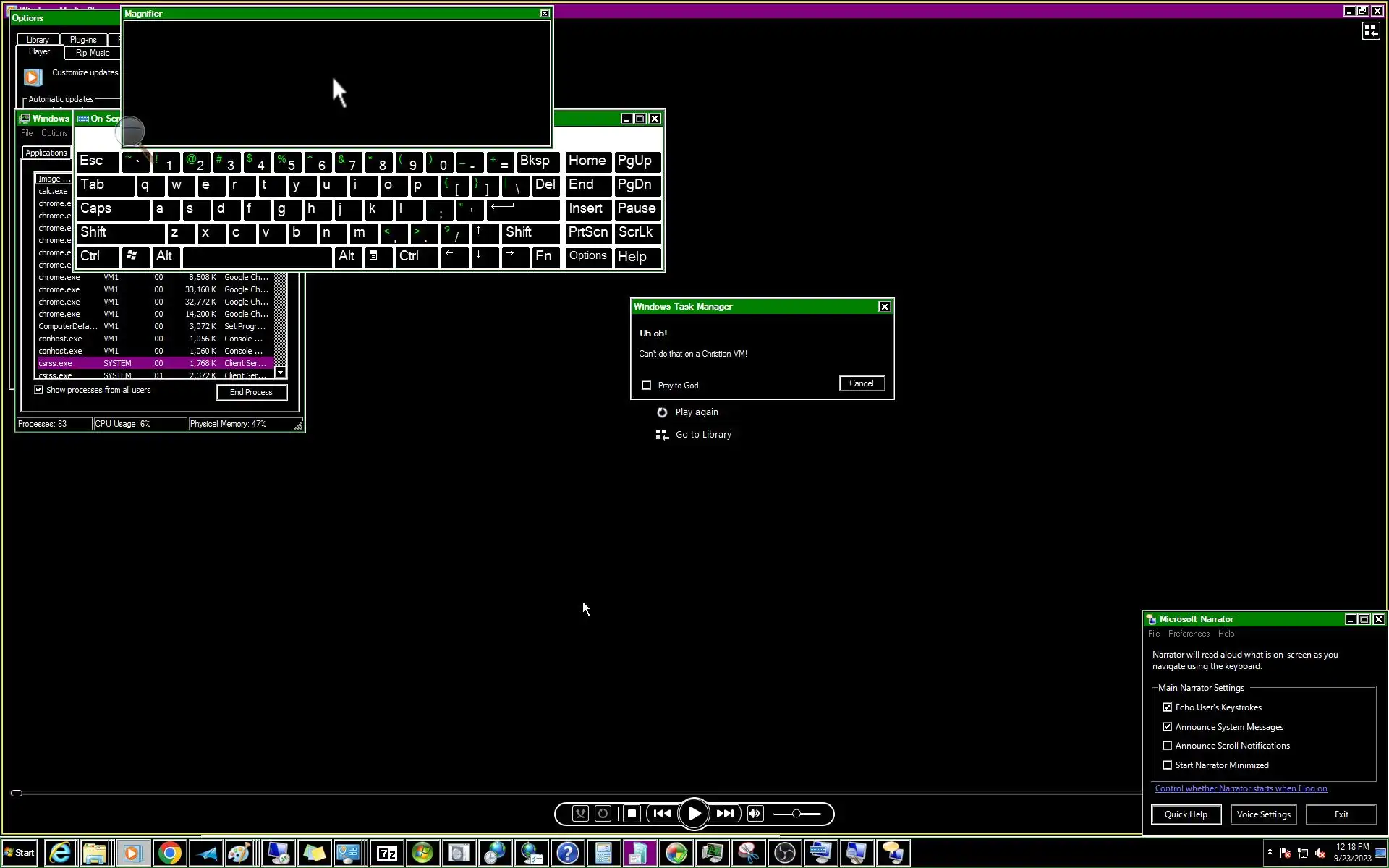Image resolution: width=1389 pixels, height=868 pixels.
Task: Disable Echo User's Keystrokes
Action: point(1167,707)
